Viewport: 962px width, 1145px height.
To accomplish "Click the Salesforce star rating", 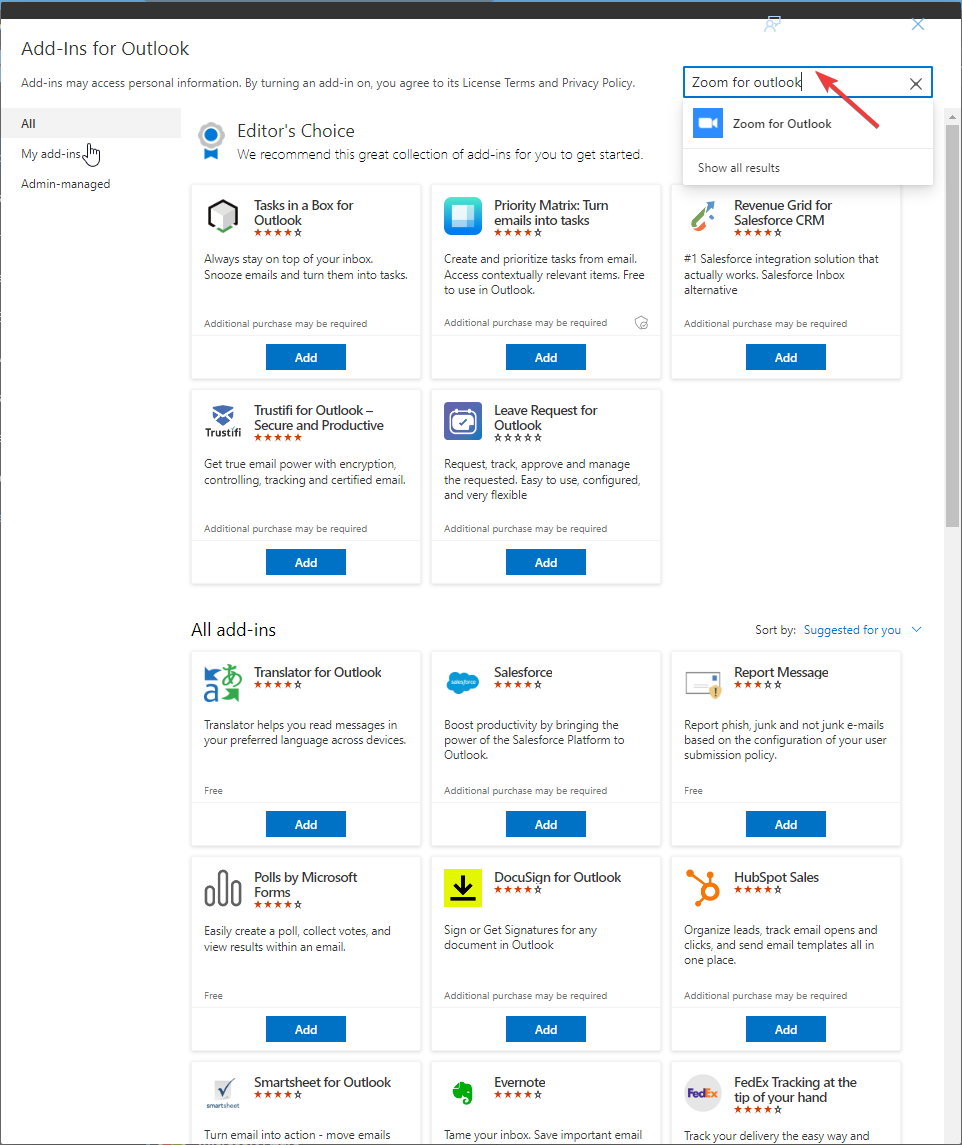I will [518, 685].
